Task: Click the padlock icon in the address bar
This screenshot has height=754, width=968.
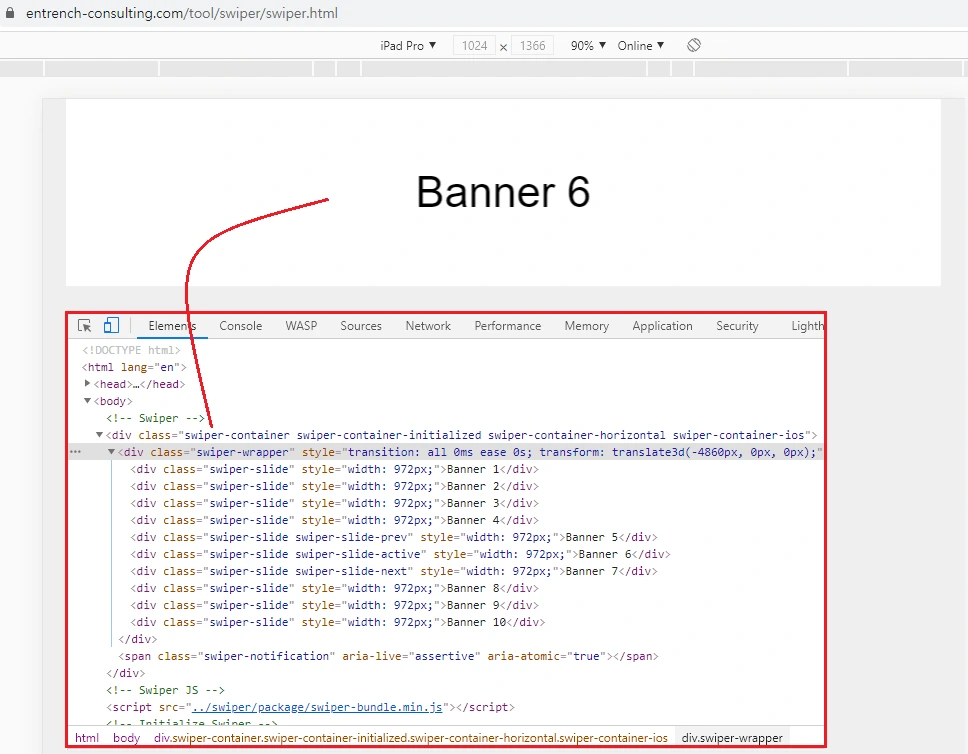Action: pos(10,12)
